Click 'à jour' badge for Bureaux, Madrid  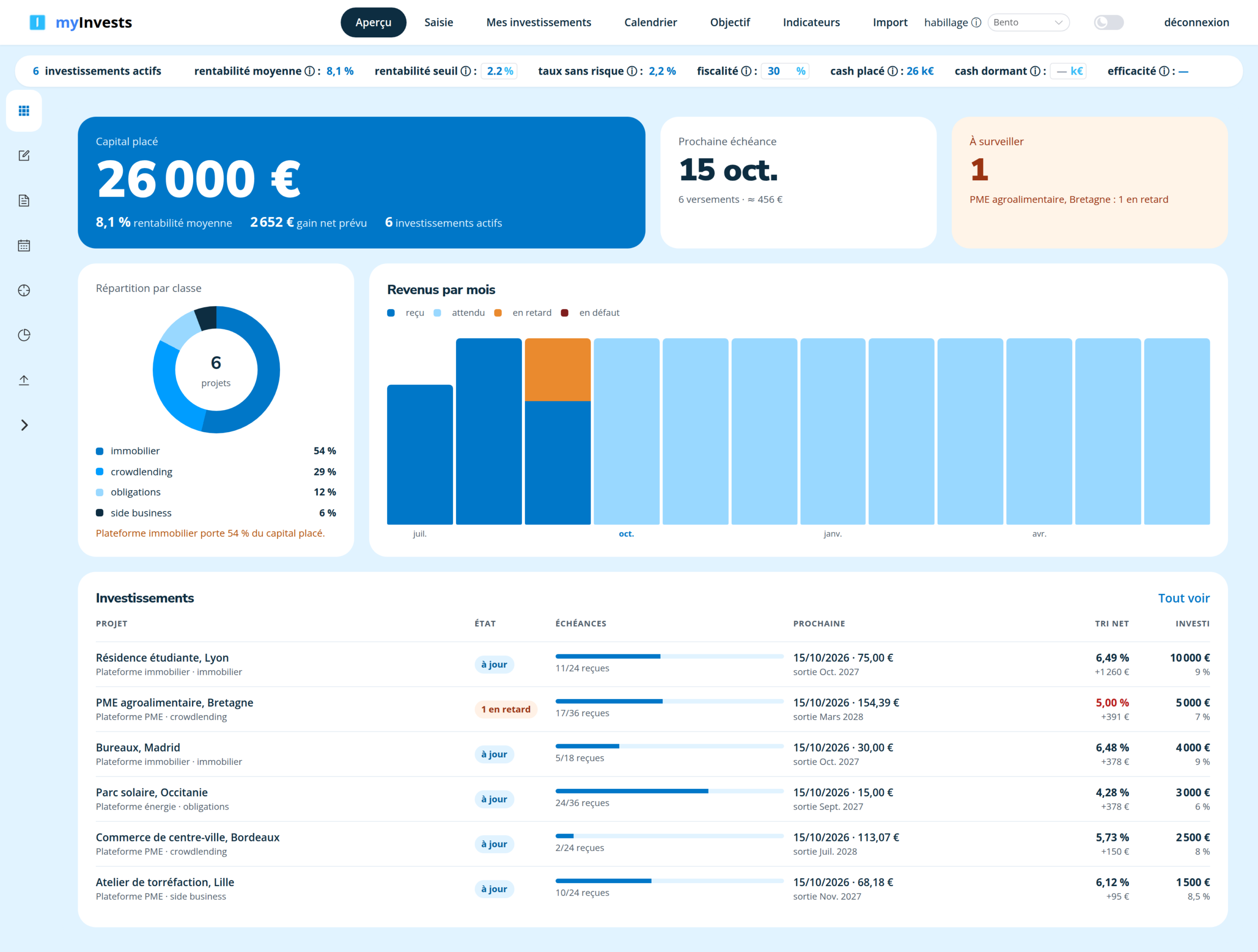[494, 754]
